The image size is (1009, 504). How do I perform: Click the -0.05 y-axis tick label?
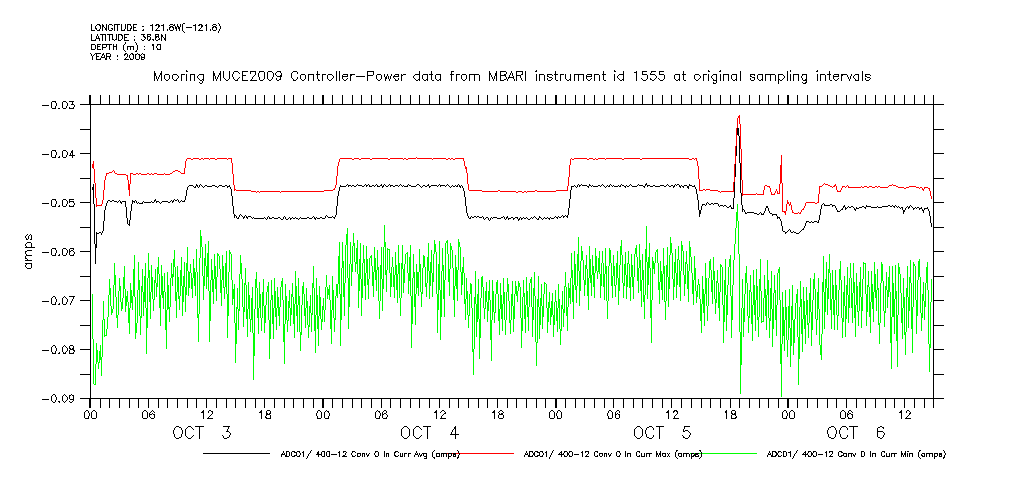click(x=66, y=203)
